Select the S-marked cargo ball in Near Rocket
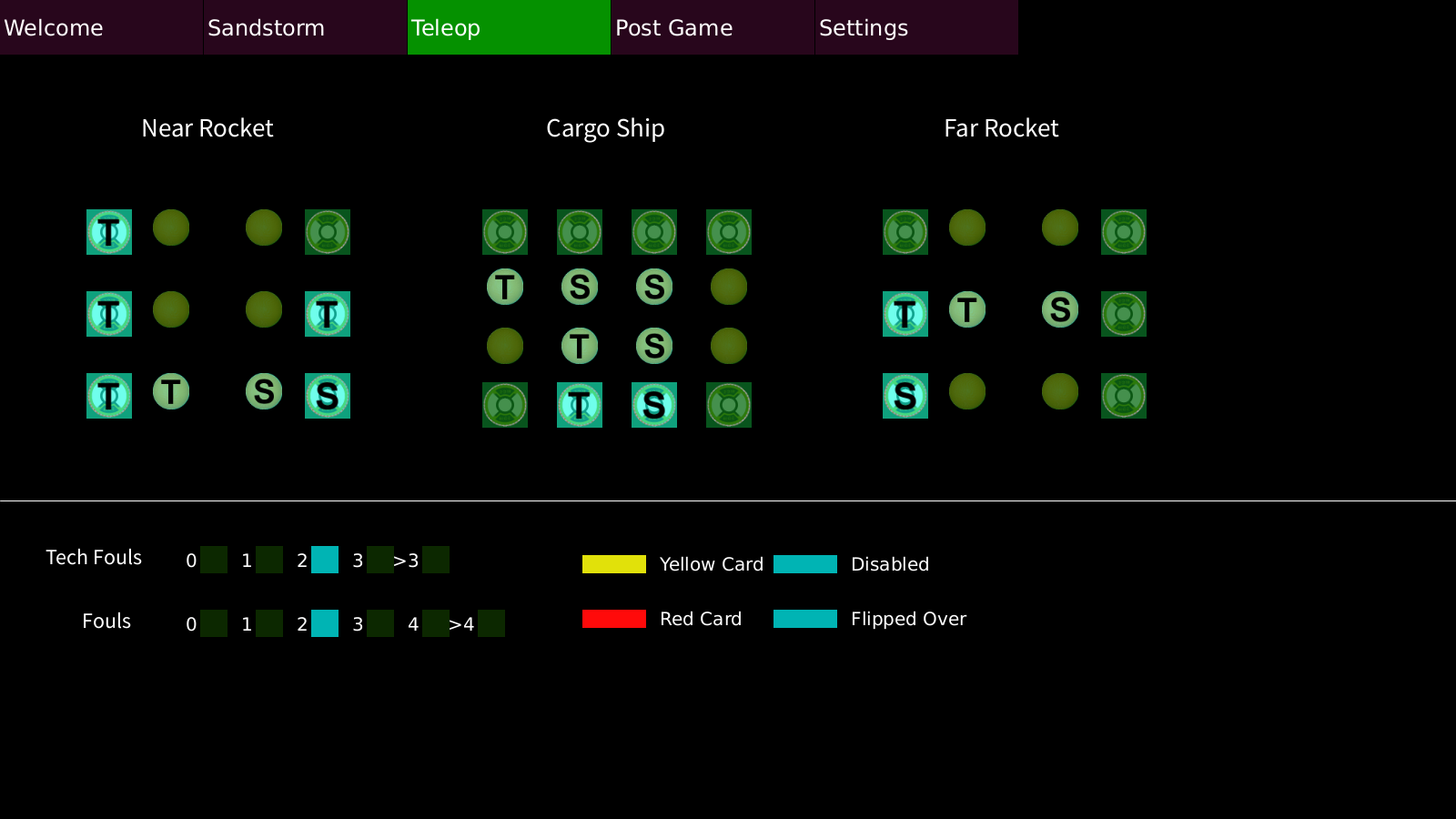 coord(264,391)
